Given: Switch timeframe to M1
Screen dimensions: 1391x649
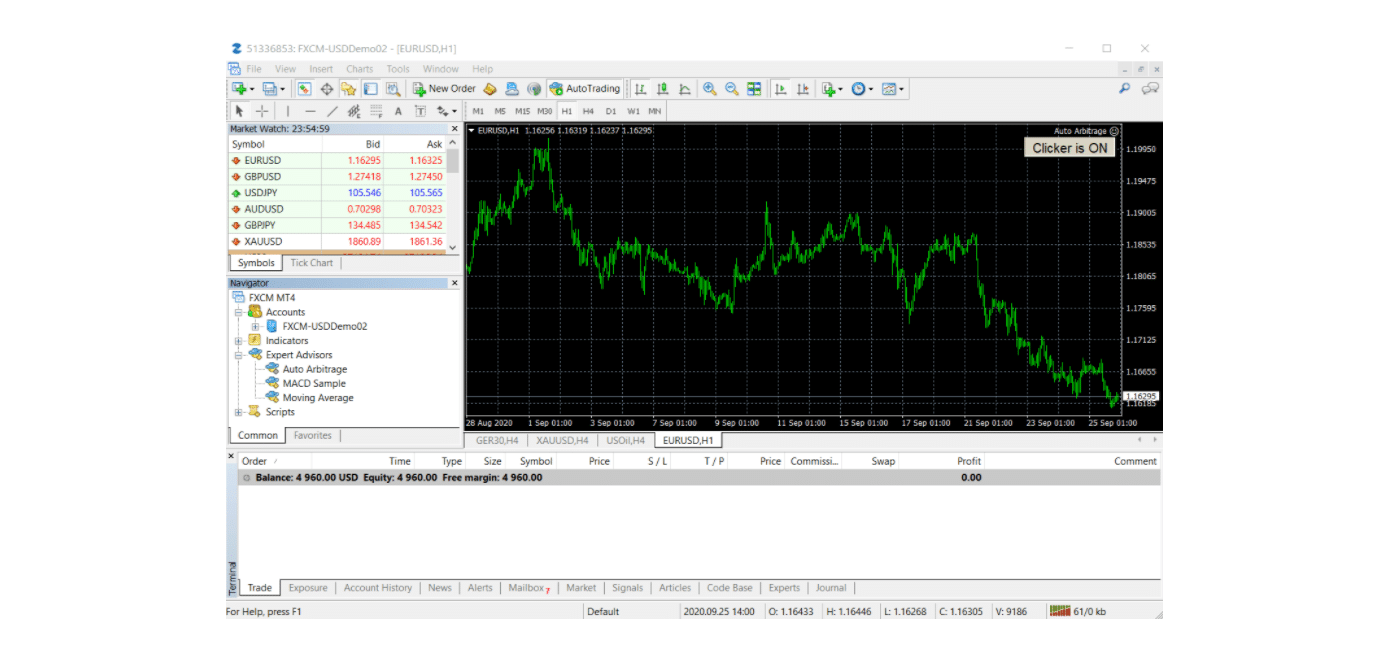Looking at the screenshot, I should 478,111.
